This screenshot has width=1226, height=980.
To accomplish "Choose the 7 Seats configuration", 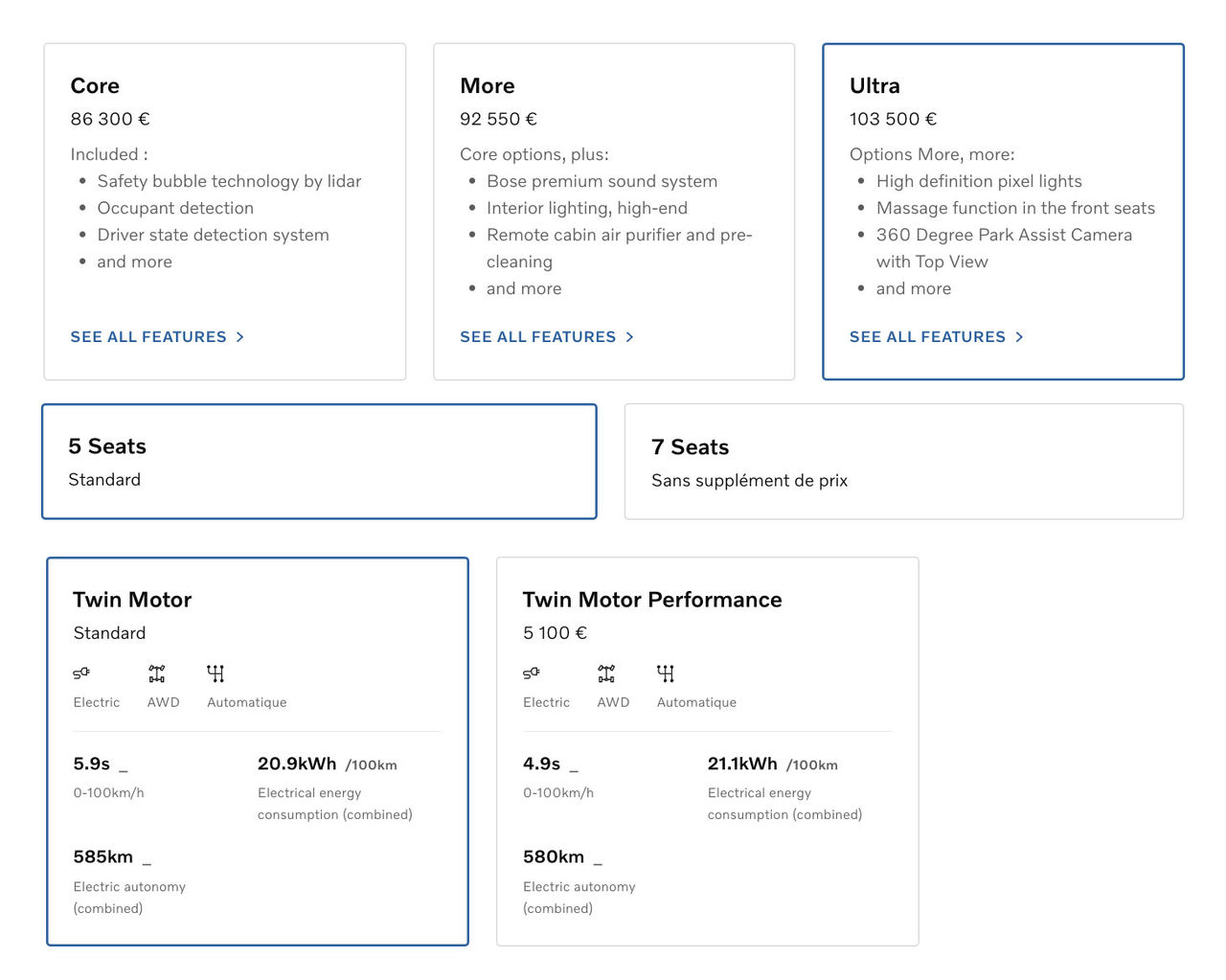I will click(x=903, y=462).
